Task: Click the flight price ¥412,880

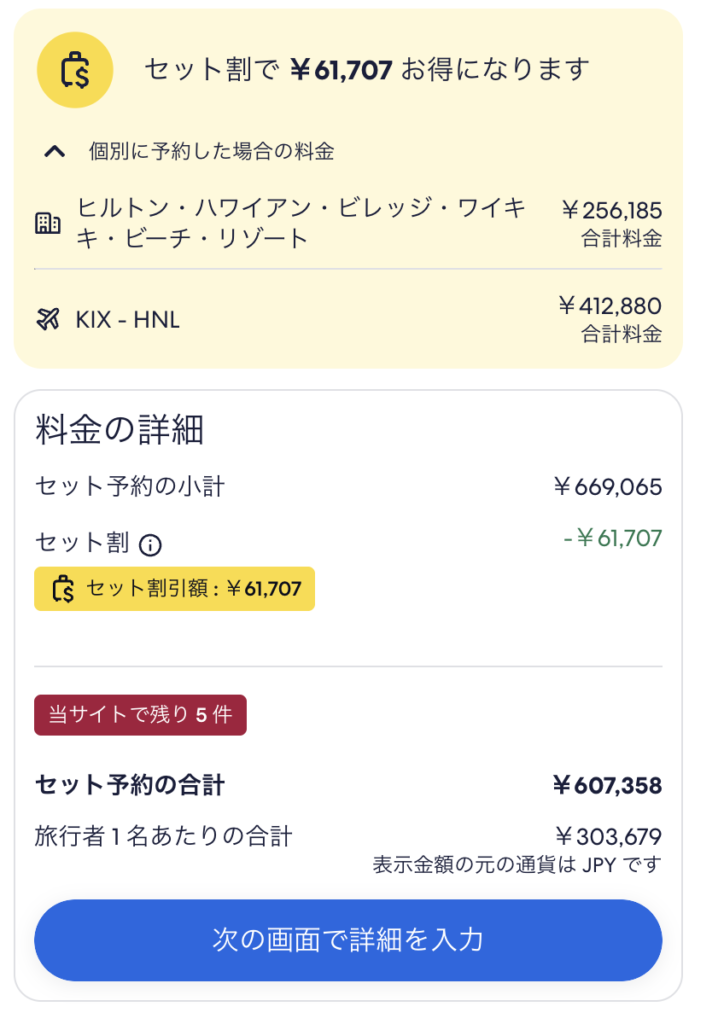Action: (x=610, y=306)
